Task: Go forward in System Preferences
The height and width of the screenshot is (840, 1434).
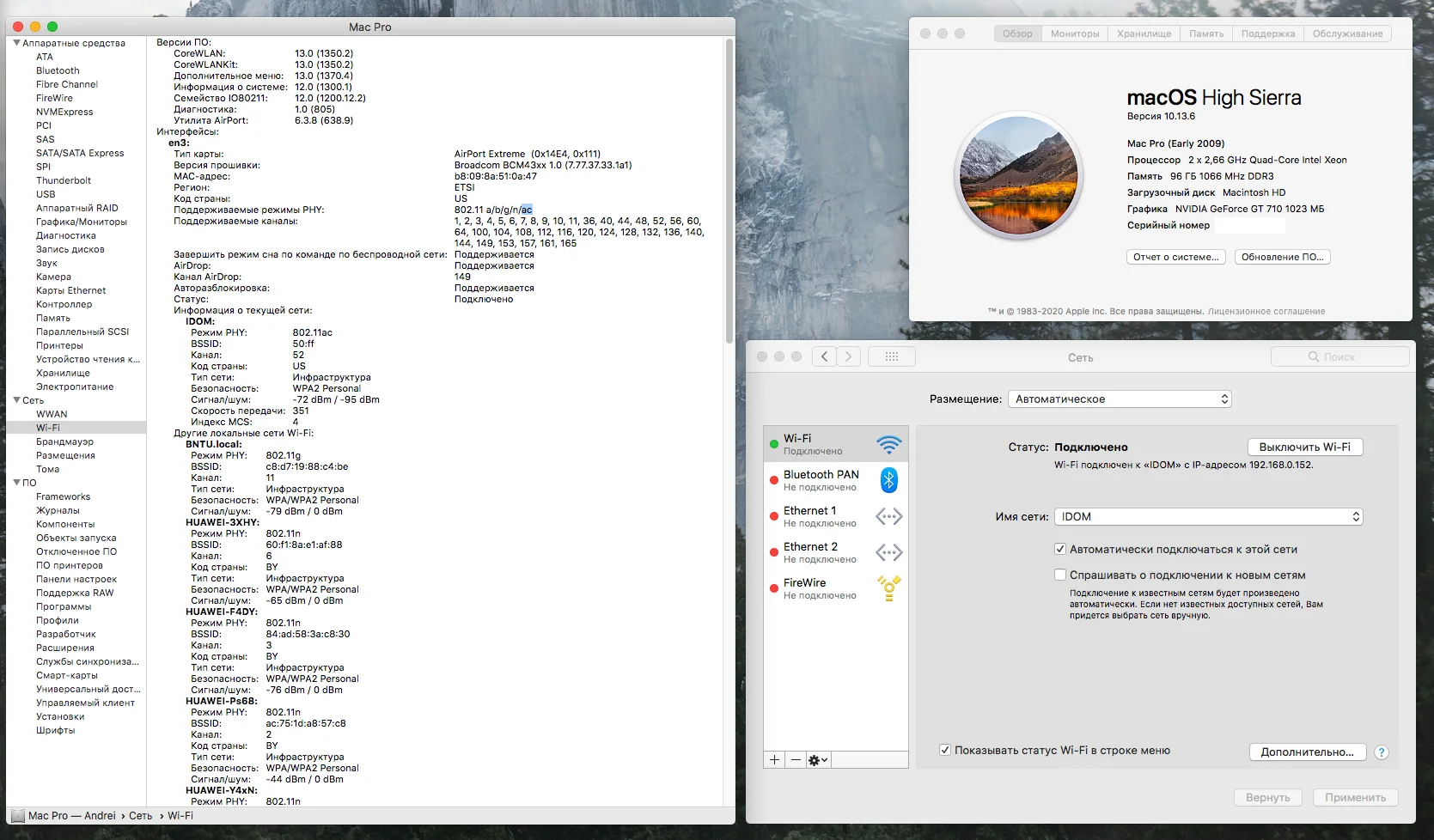Action: click(848, 356)
